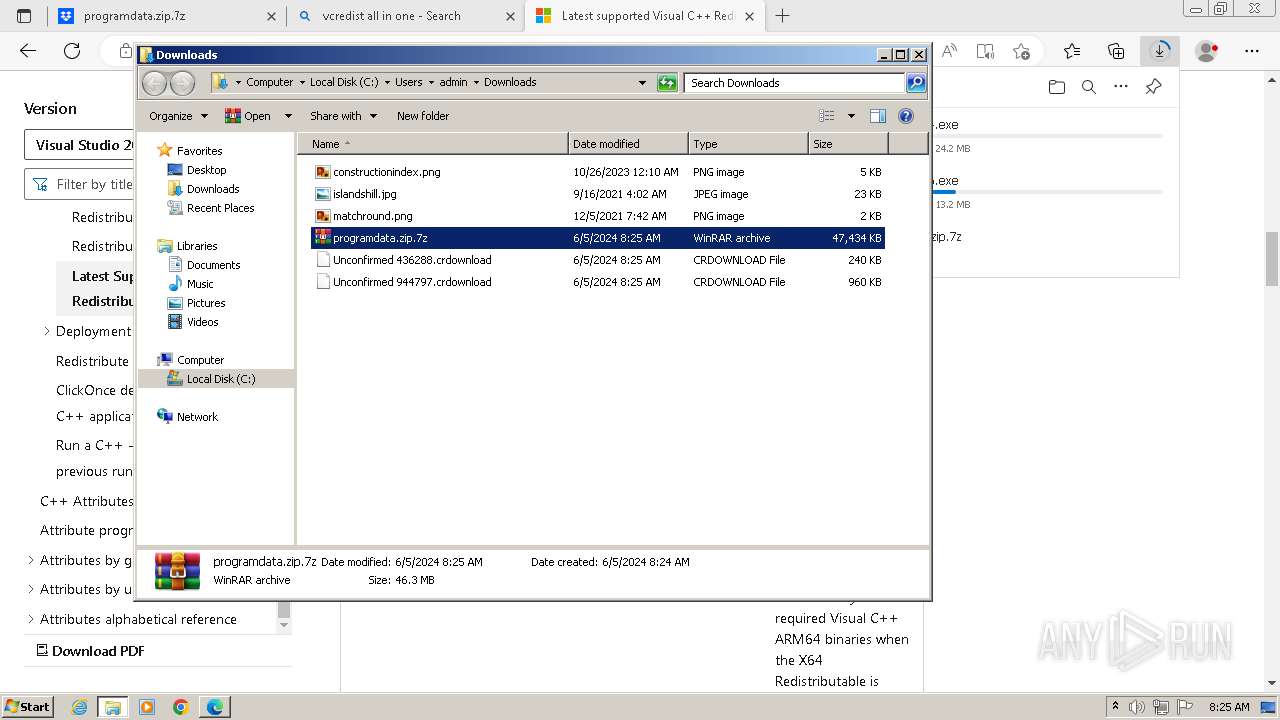Open Explorer help question mark icon
Screen dimensions: 1280x720
coord(906,116)
